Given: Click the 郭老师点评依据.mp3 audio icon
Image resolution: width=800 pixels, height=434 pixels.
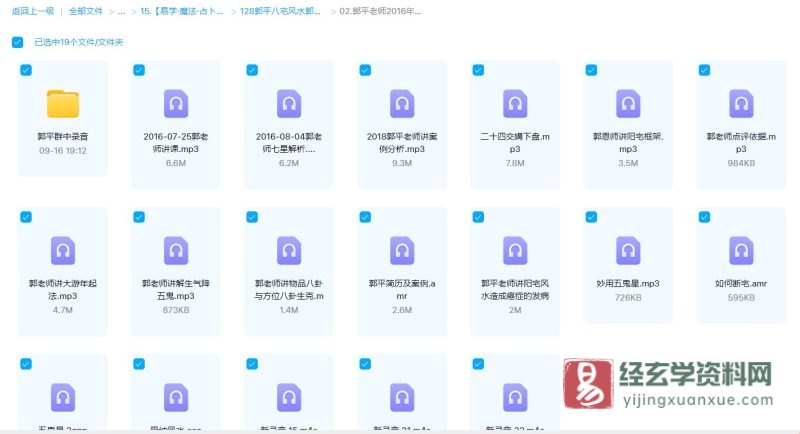Looking at the screenshot, I should click(741, 103).
